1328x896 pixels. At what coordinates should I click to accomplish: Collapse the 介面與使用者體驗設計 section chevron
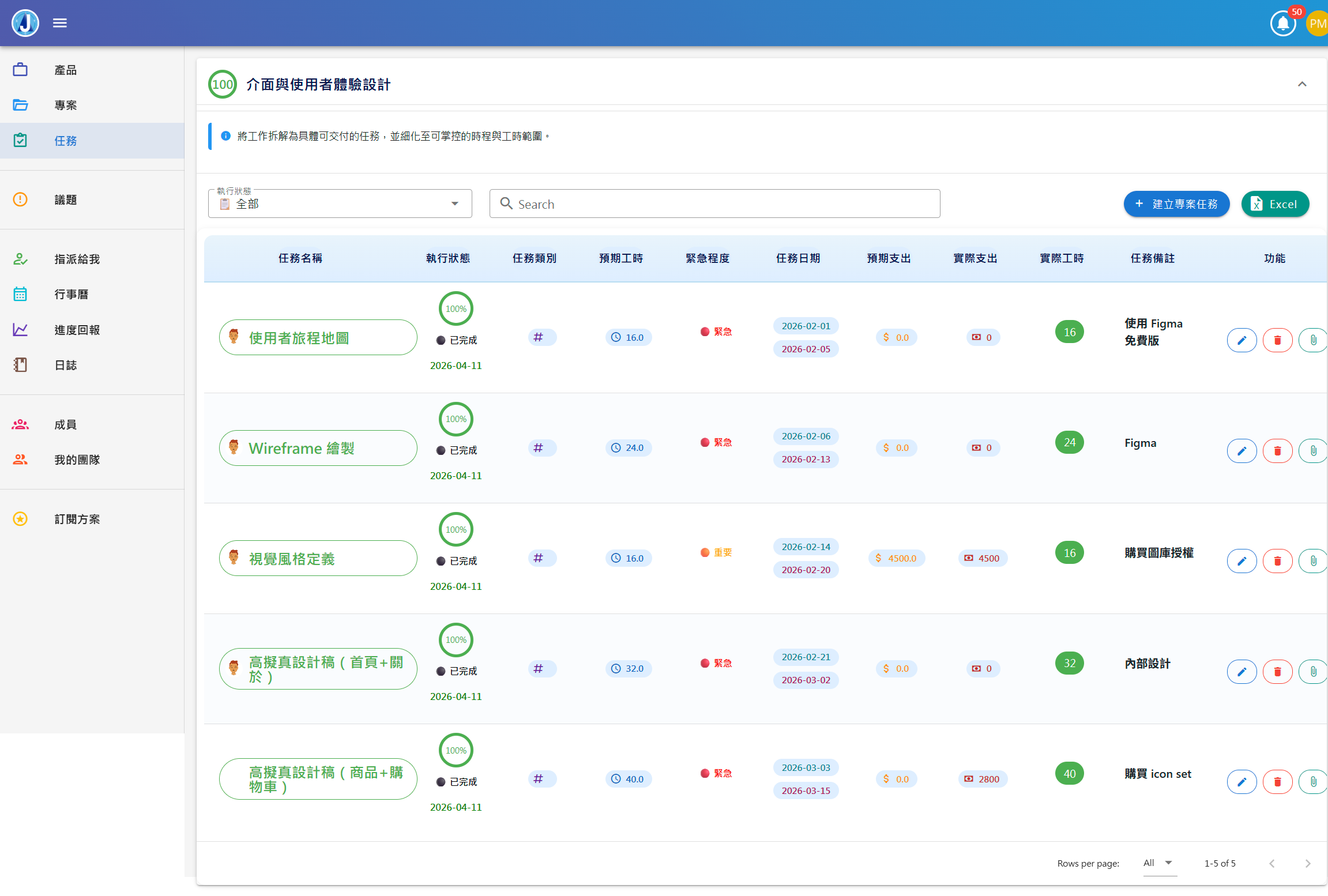tap(1302, 84)
